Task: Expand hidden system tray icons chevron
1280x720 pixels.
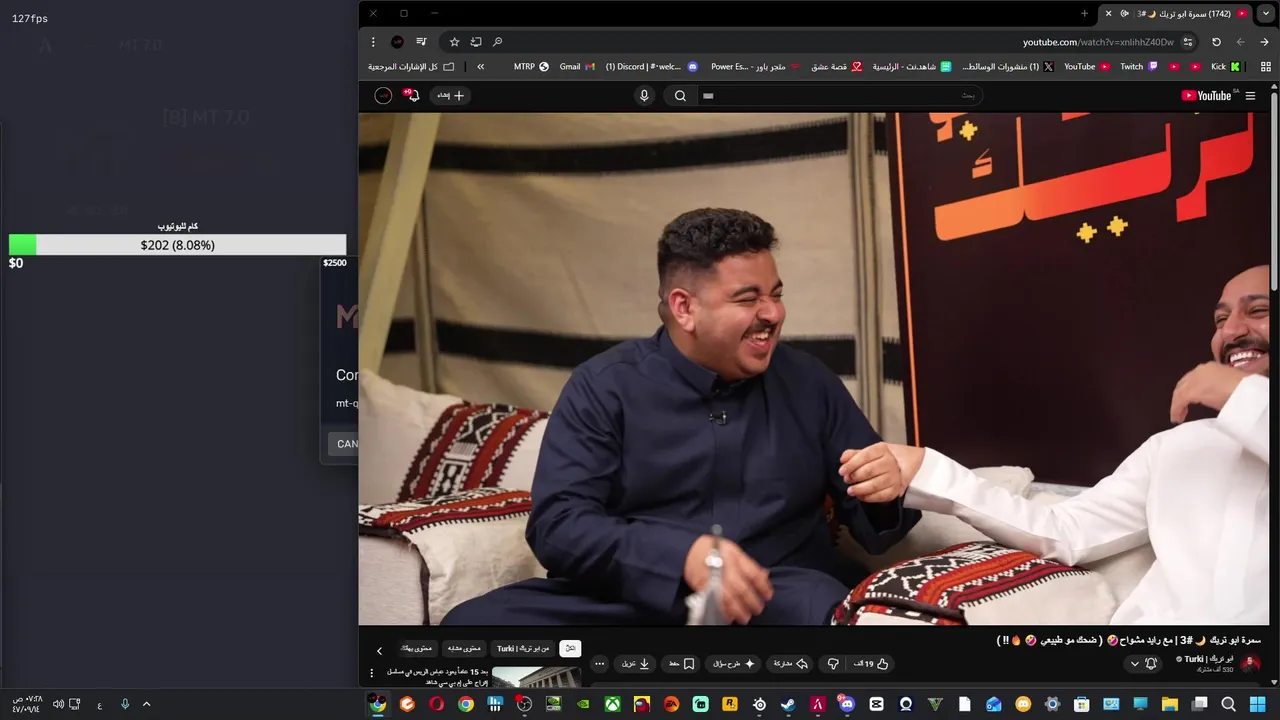Action: coord(146,704)
